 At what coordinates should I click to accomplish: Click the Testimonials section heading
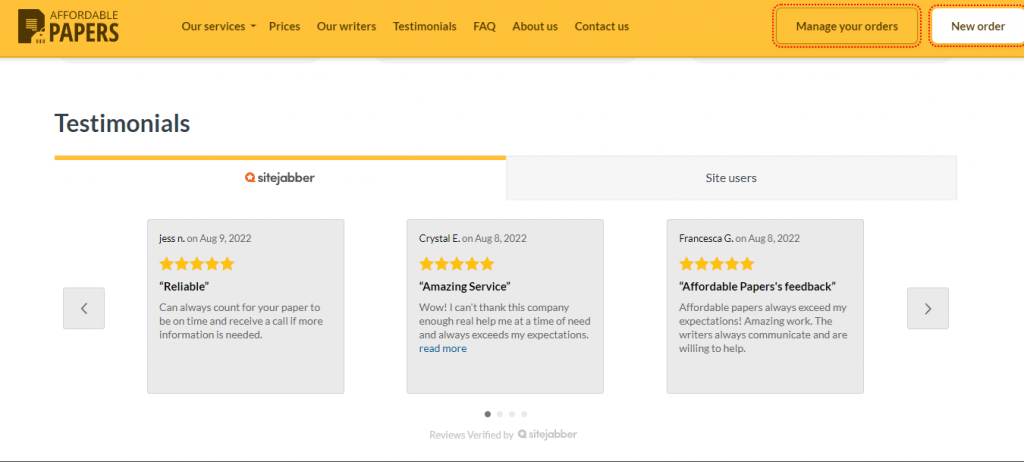122,123
